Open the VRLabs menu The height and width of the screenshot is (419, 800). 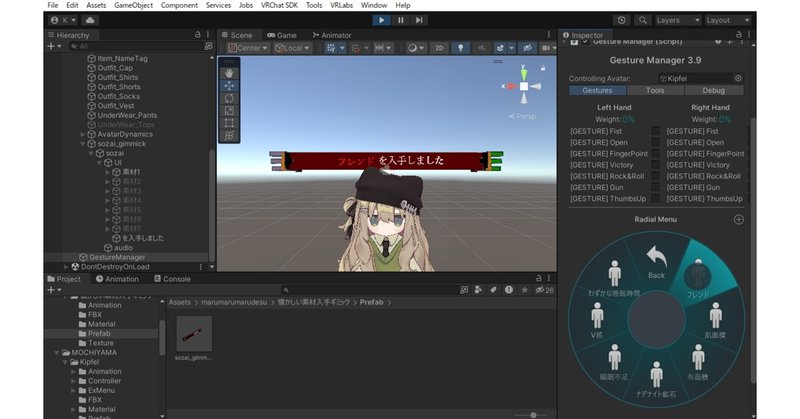341,5
